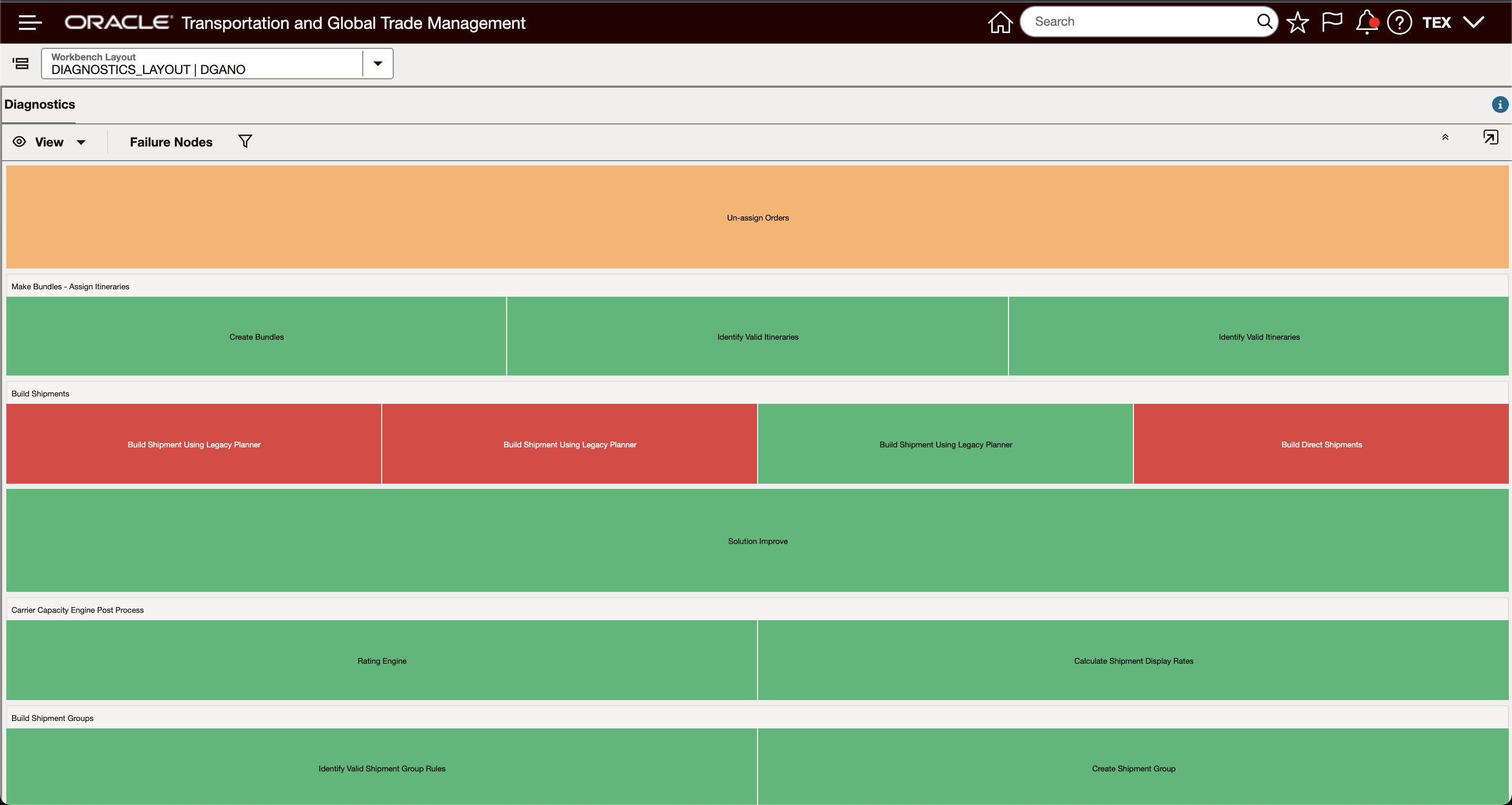Pop out the Diagnostics panel
This screenshot has height=805, width=1512.
point(1490,138)
